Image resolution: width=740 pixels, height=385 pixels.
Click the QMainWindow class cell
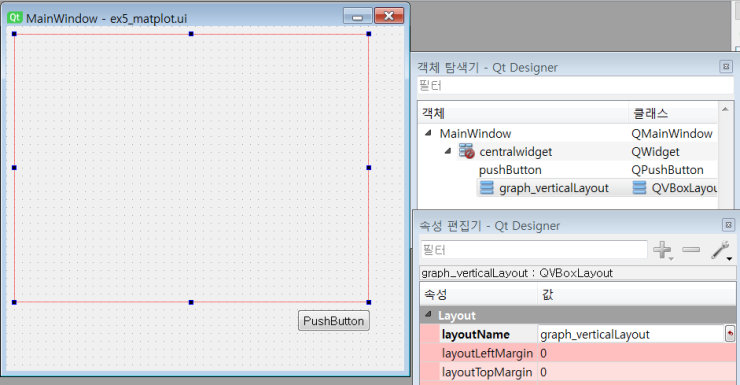click(x=672, y=134)
